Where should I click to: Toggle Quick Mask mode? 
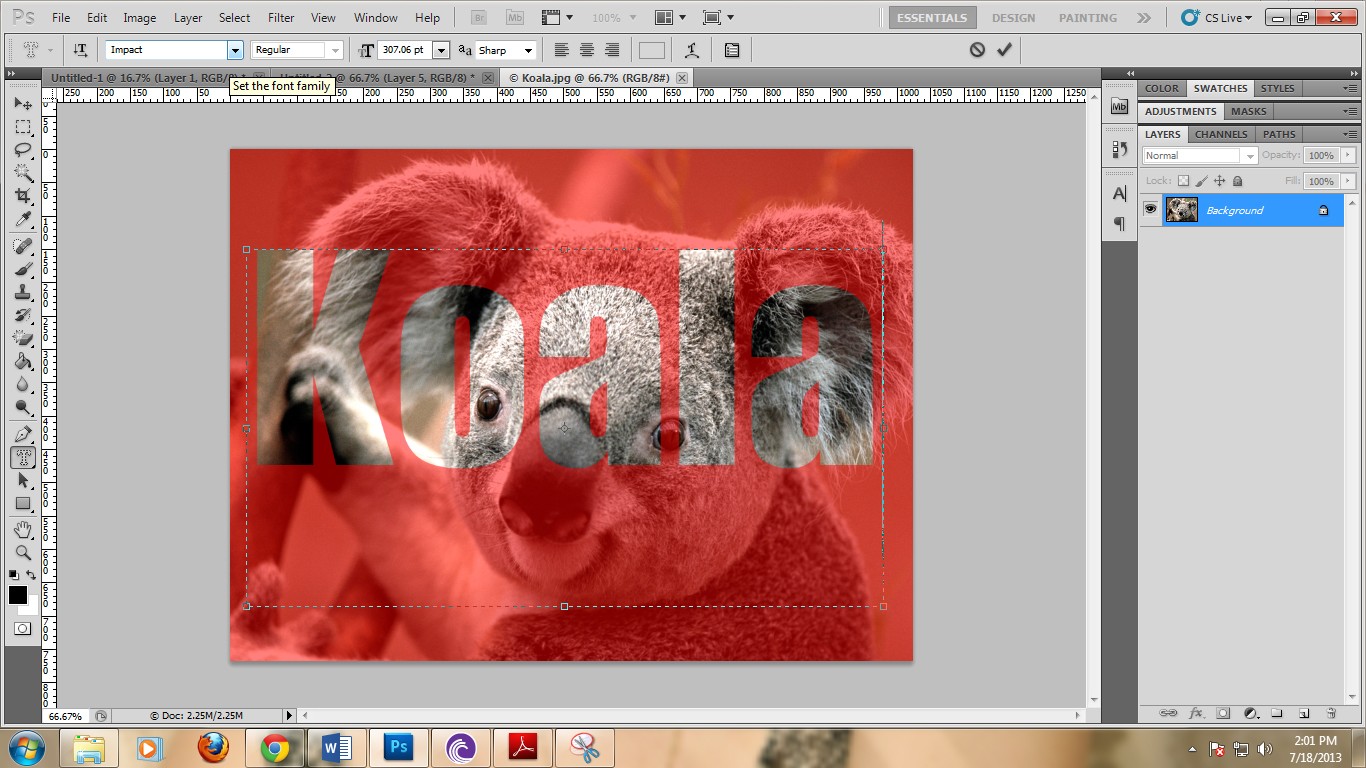[x=23, y=628]
